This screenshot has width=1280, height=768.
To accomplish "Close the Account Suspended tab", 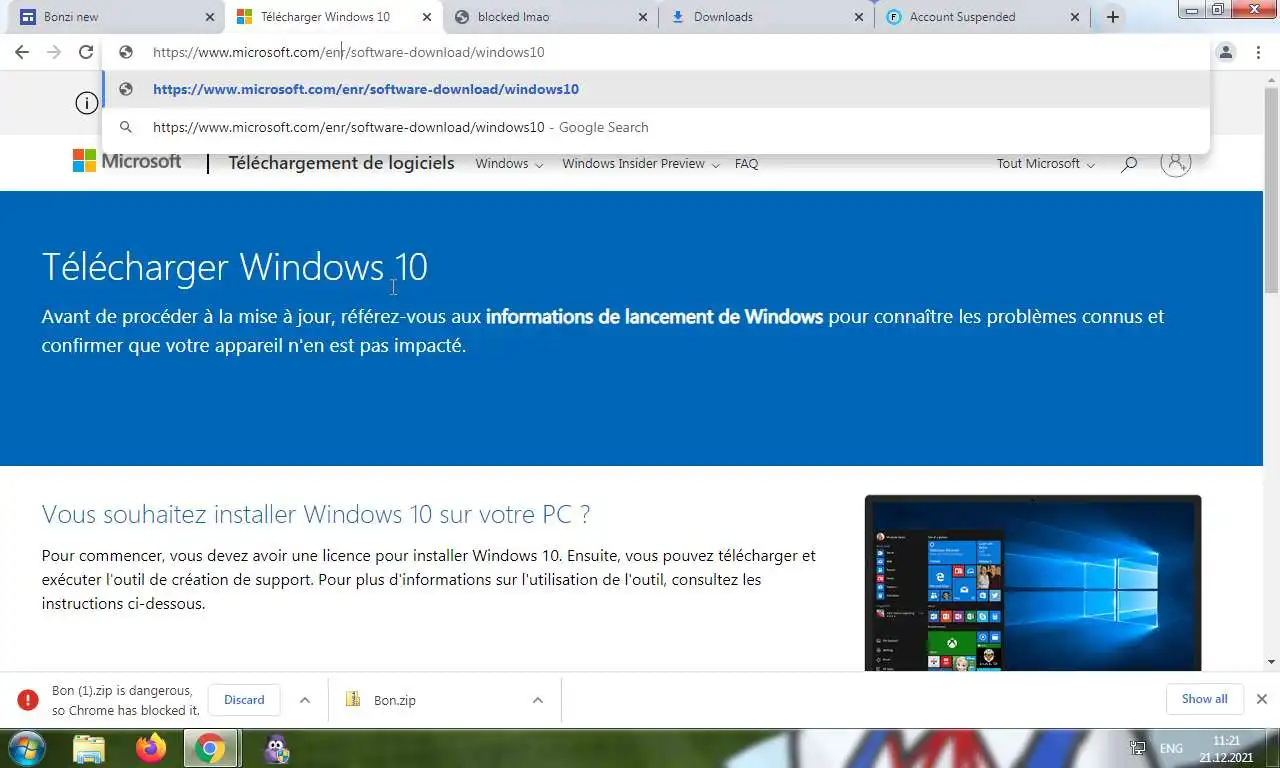I will tap(1075, 17).
